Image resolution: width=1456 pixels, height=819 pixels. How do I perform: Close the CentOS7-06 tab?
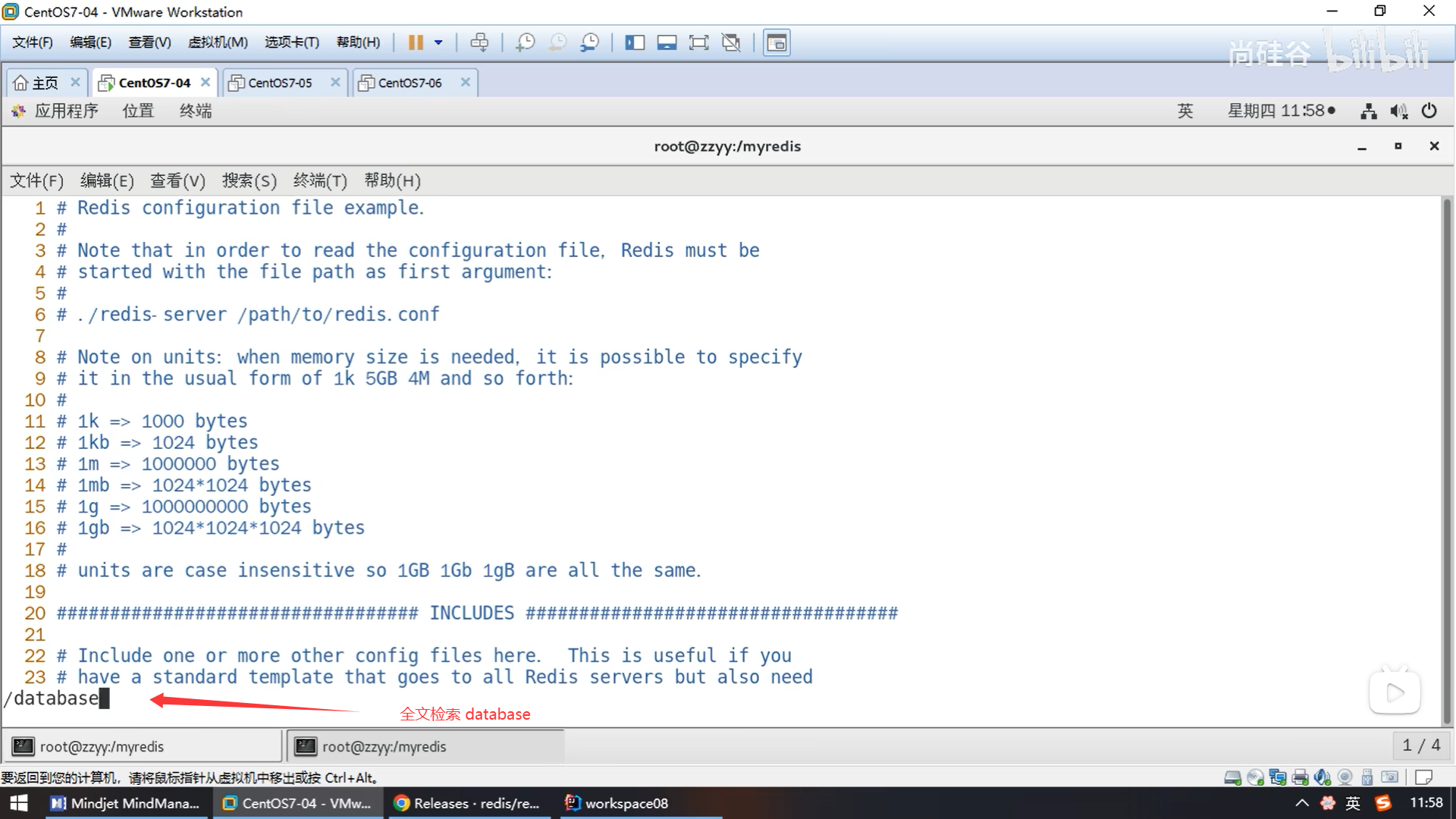coord(466,82)
